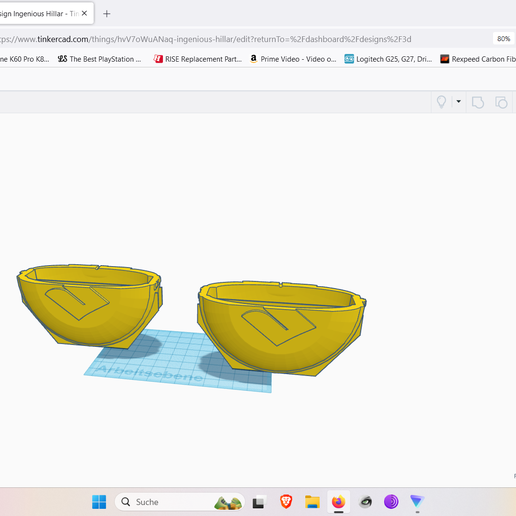The image size is (516, 516).
Task: Open a new browser tab
Action: click(x=107, y=14)
